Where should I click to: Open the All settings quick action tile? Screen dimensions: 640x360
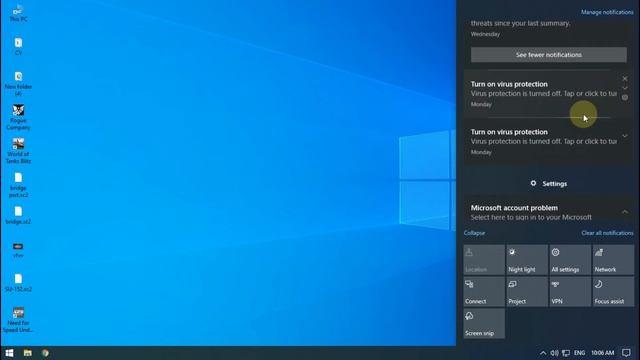tap(570, 260)
